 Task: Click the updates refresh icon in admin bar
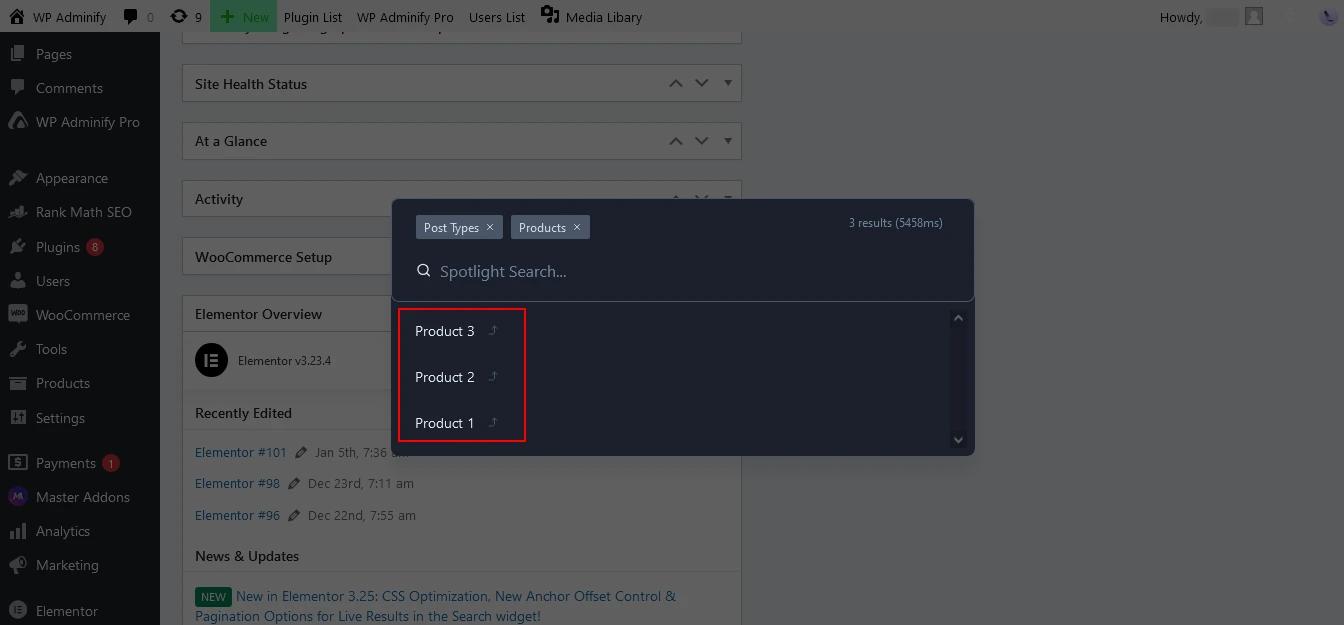(x=179, y=17)
